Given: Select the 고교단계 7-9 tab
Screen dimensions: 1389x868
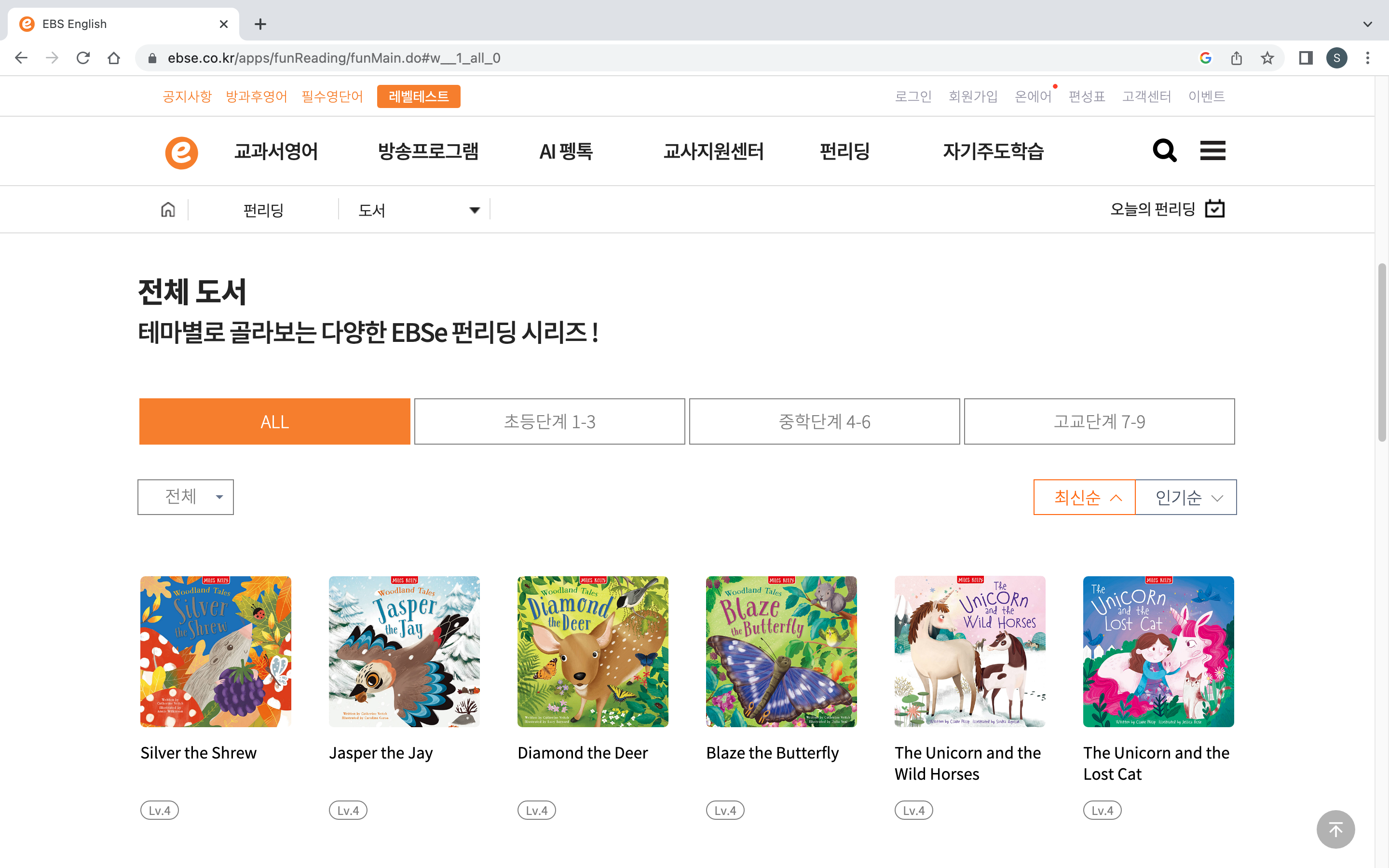Looking at the screenshot, I should coord(1099,421).
